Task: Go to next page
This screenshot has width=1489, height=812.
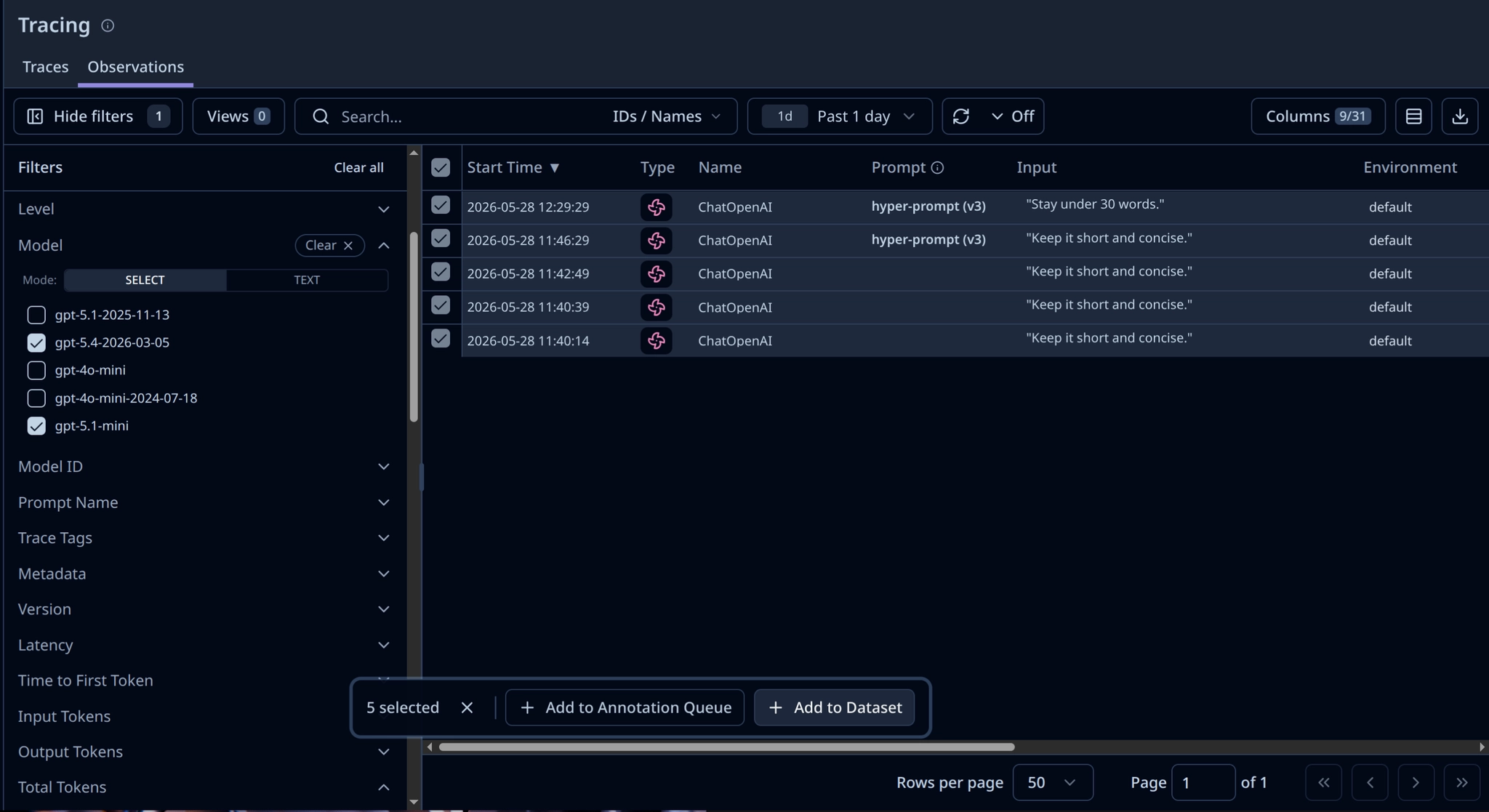Action: [1416, 782]
